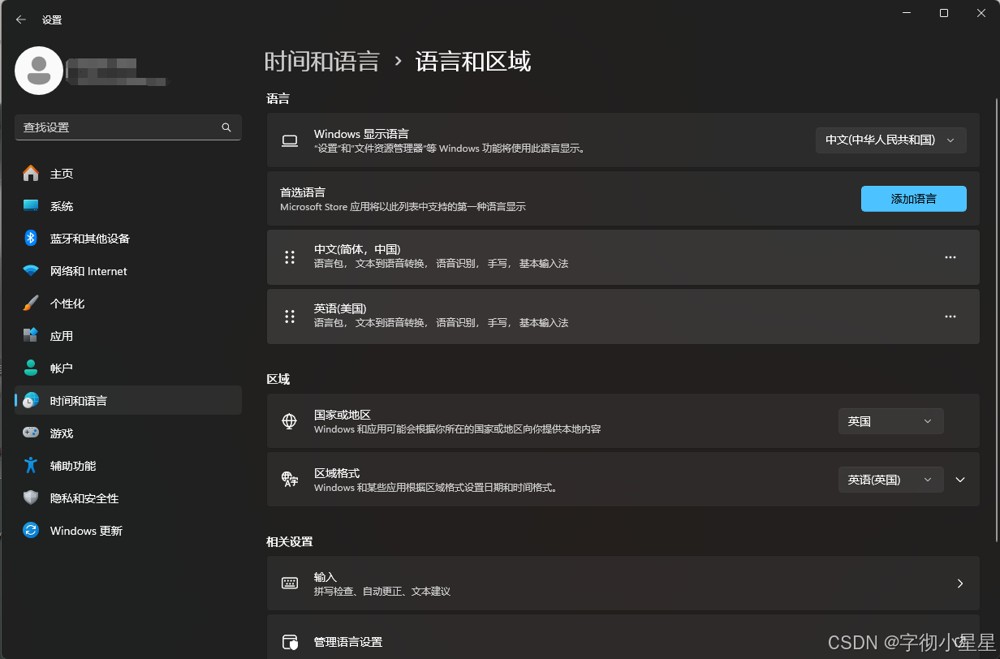1000x659 pixels.
Task: Click the 应用 apps icon
Action: pyautogui.click(x=31, y=336)
